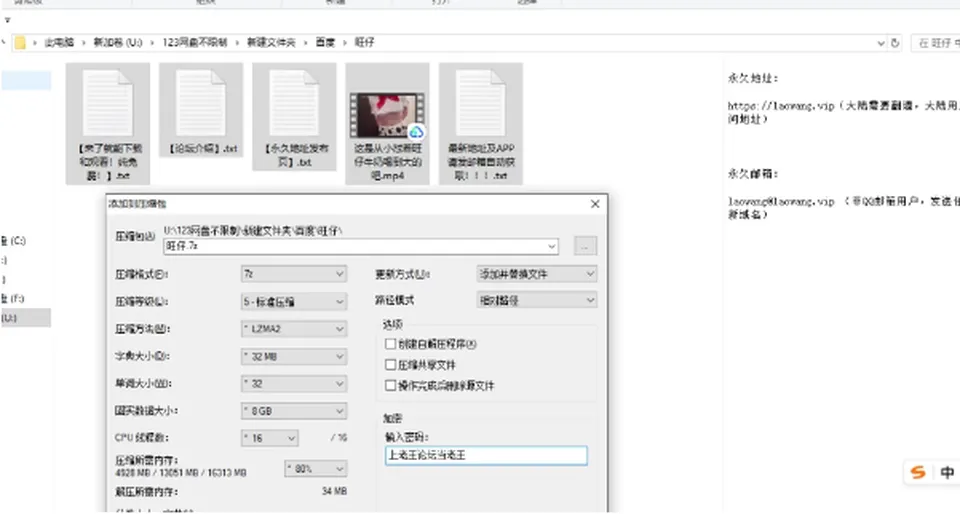Open the word size 32 dropdown
Viewport: 960px width, 514px height.
(294, 384)
